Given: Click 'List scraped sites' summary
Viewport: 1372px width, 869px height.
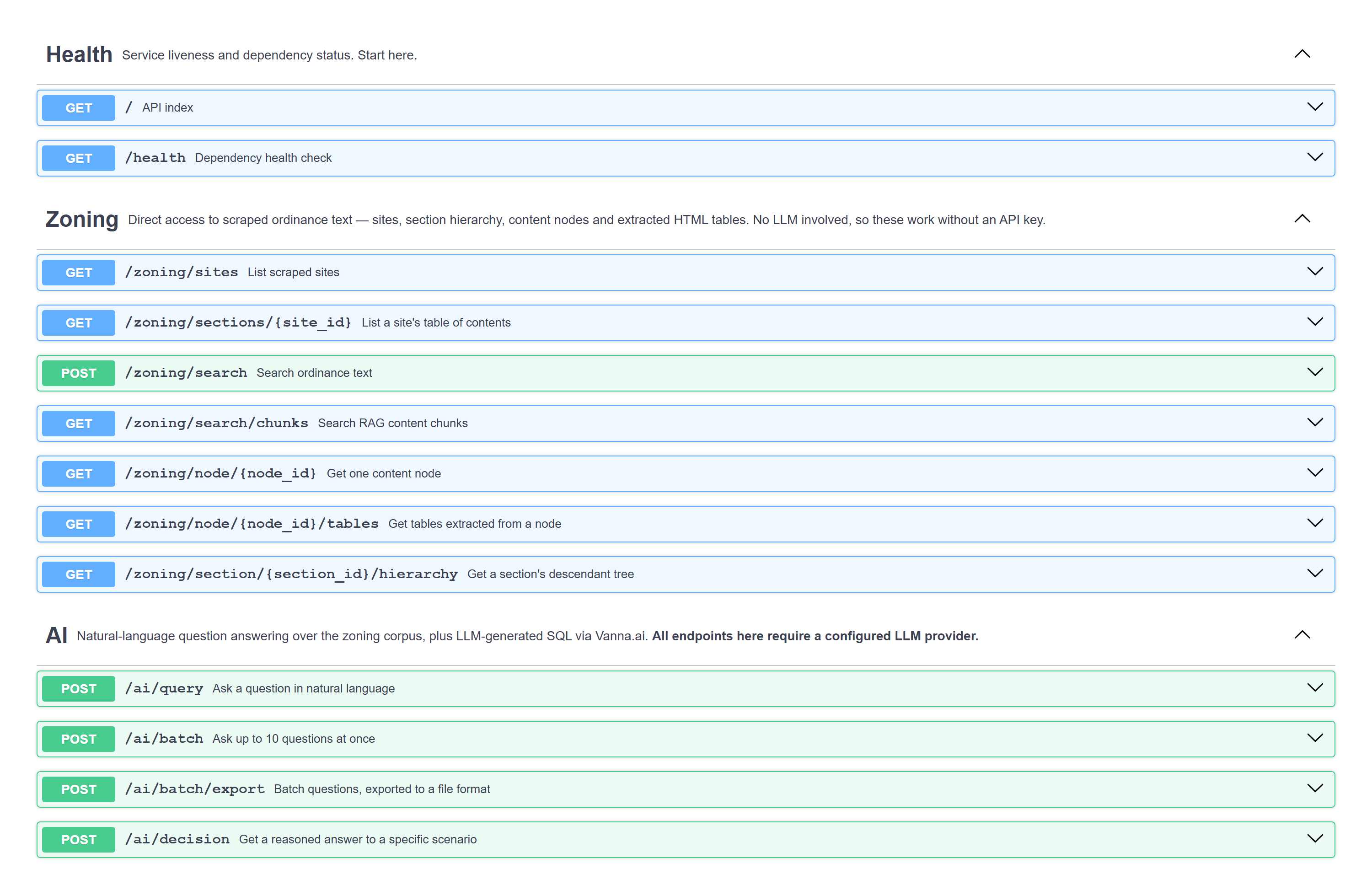Looking at the screenshot, I should 294,273.
